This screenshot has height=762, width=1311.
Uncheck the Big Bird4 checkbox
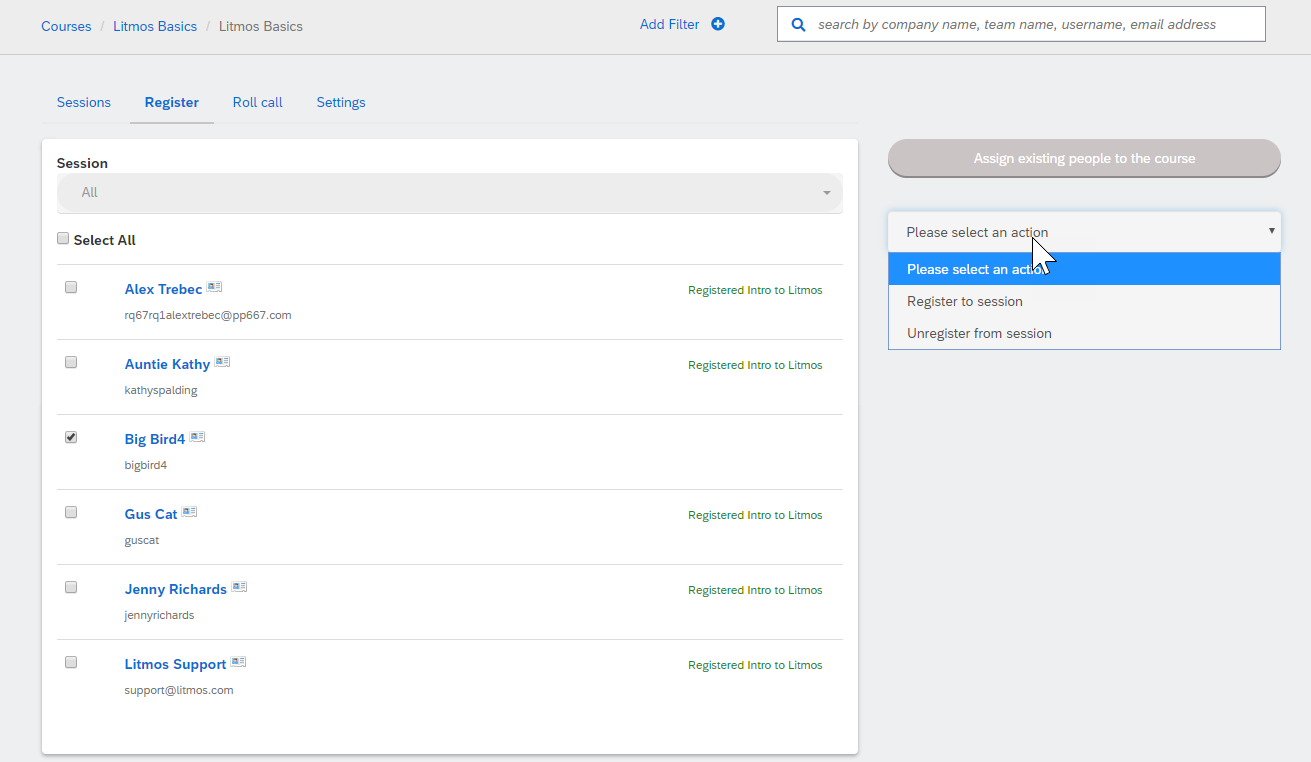71,437
